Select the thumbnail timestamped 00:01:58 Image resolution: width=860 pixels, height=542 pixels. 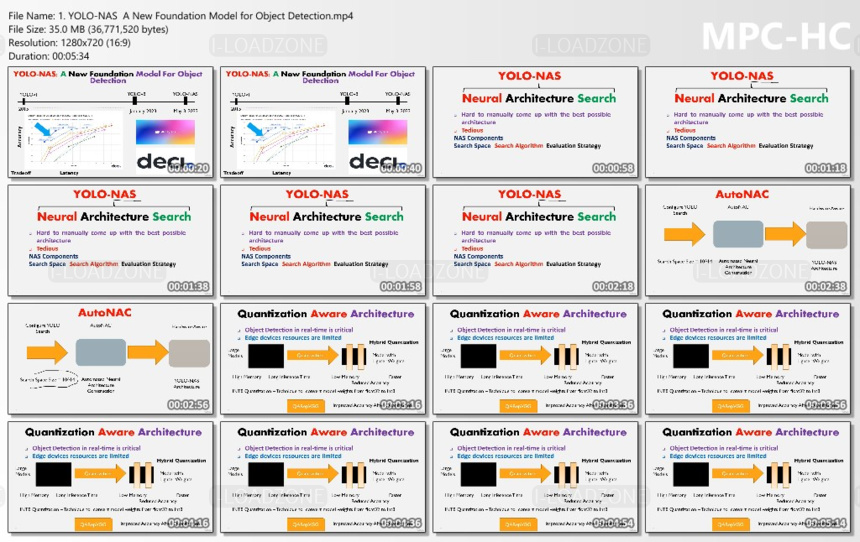tap(323, 241)
